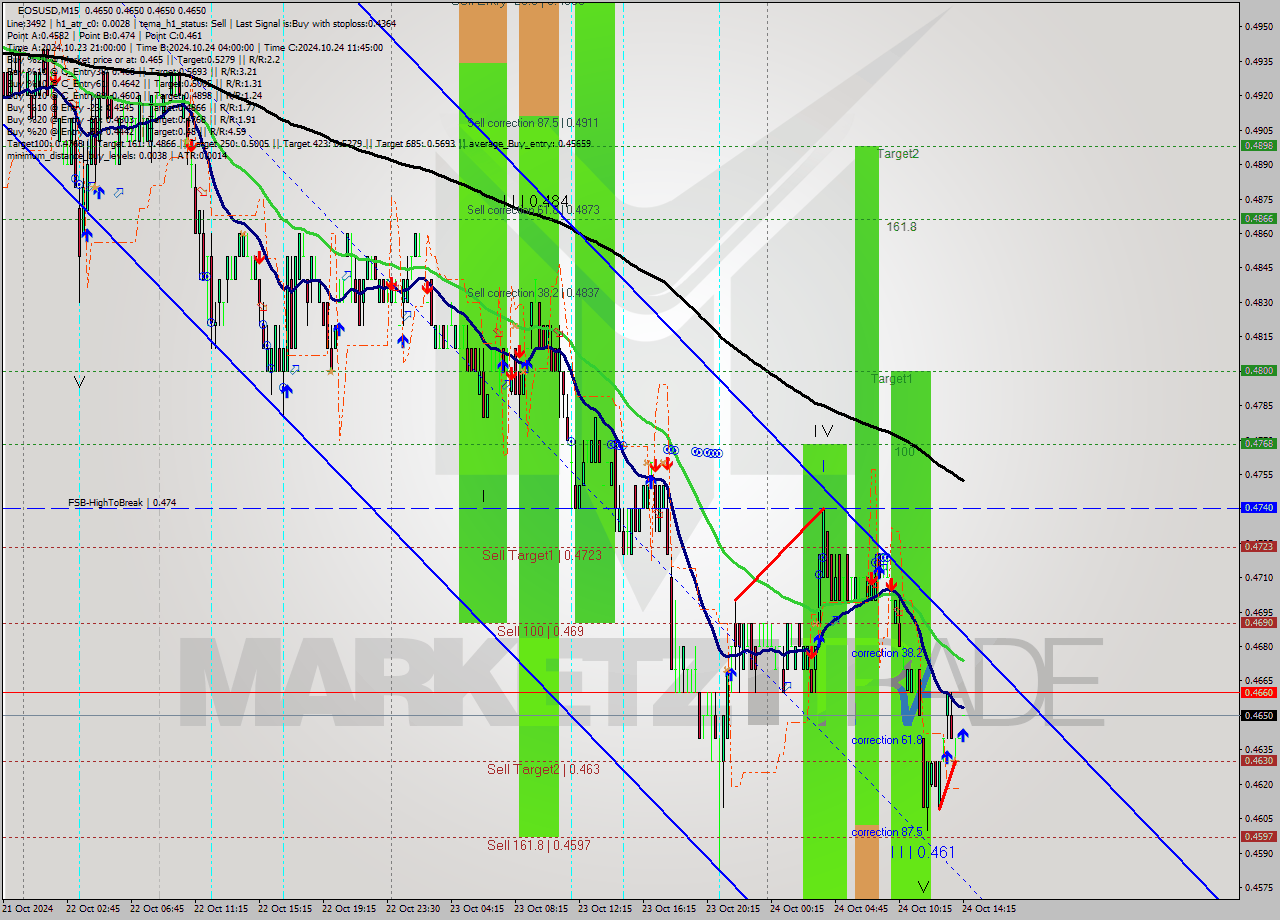
Task: Select the '161.8' level label
Action: 901,227
